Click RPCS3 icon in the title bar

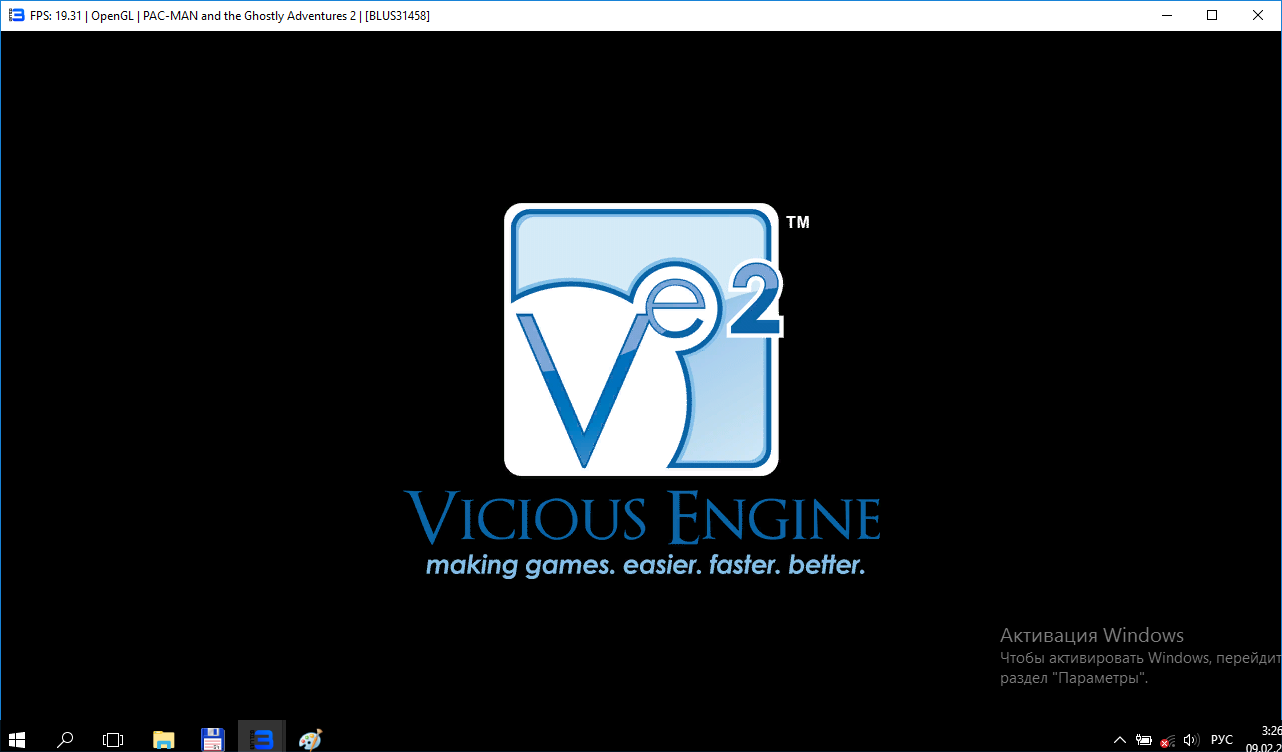point(16,15)
